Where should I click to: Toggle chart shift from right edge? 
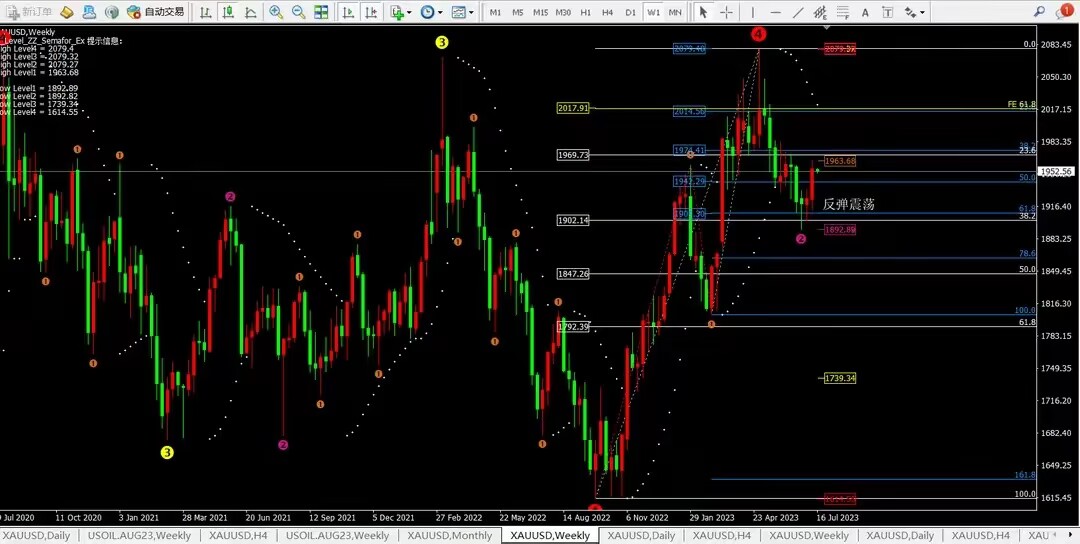tap(371, 12)
